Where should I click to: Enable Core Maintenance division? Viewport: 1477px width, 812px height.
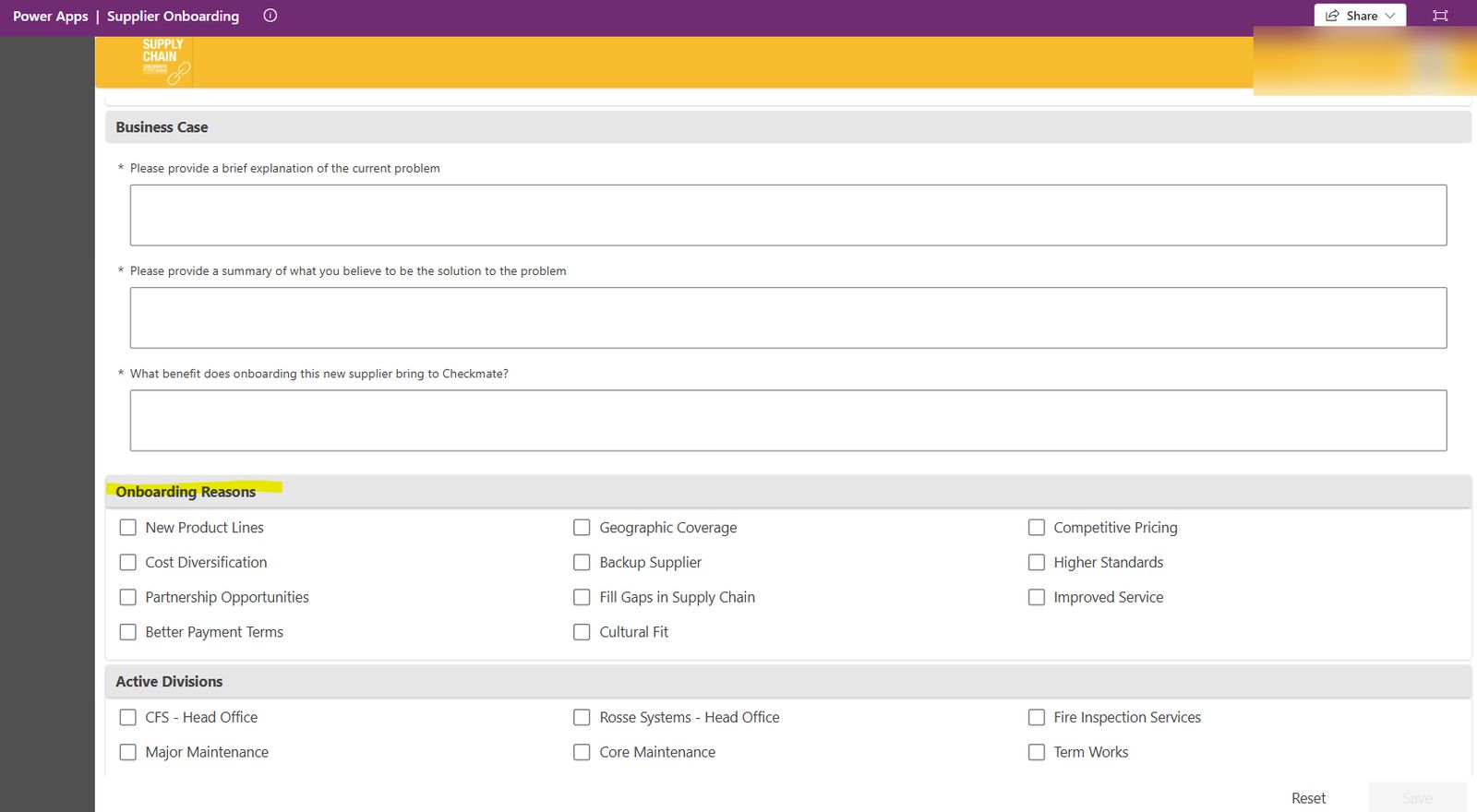582,752
